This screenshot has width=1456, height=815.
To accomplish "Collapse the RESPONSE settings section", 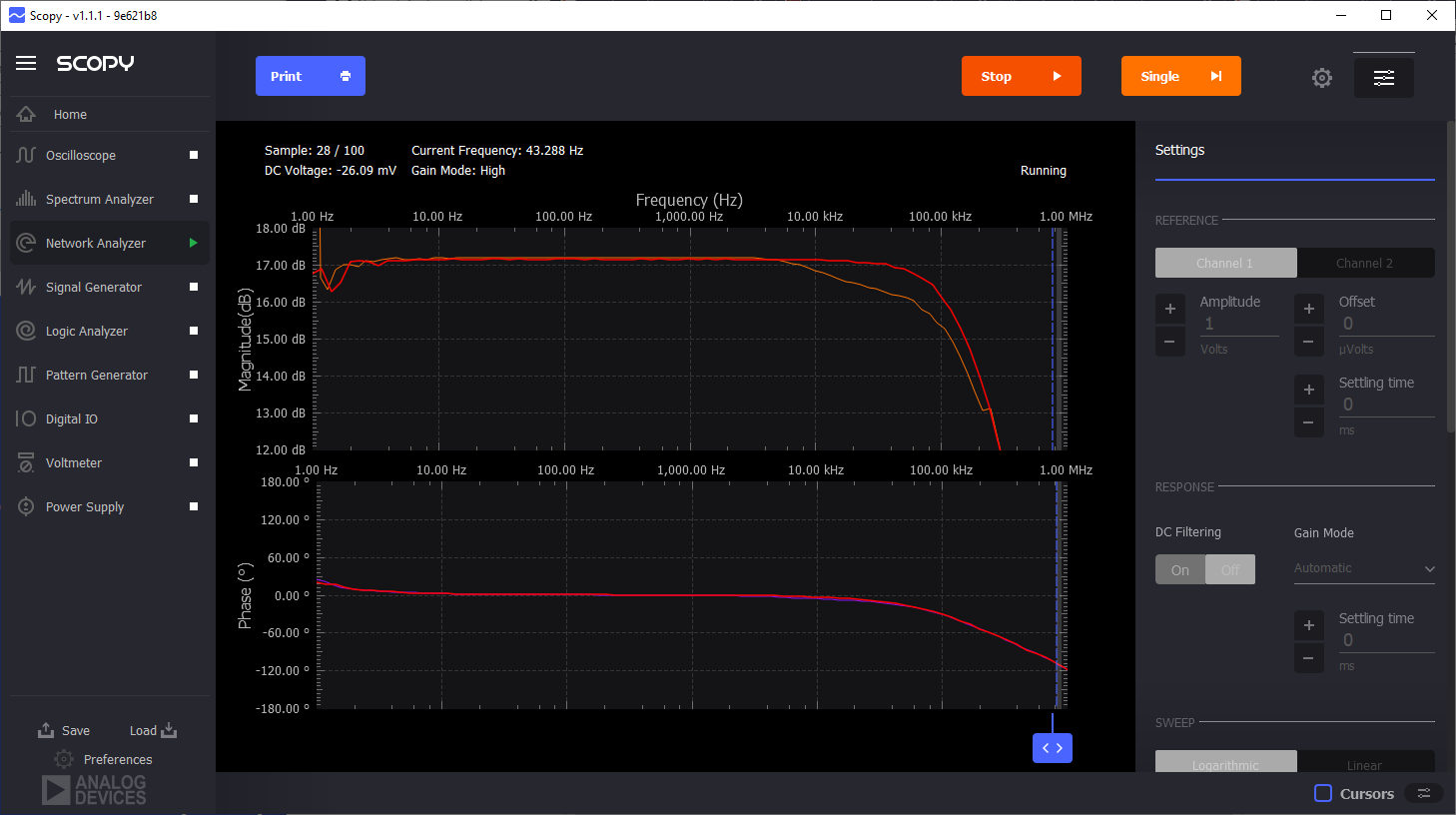I will (1185, 486).
